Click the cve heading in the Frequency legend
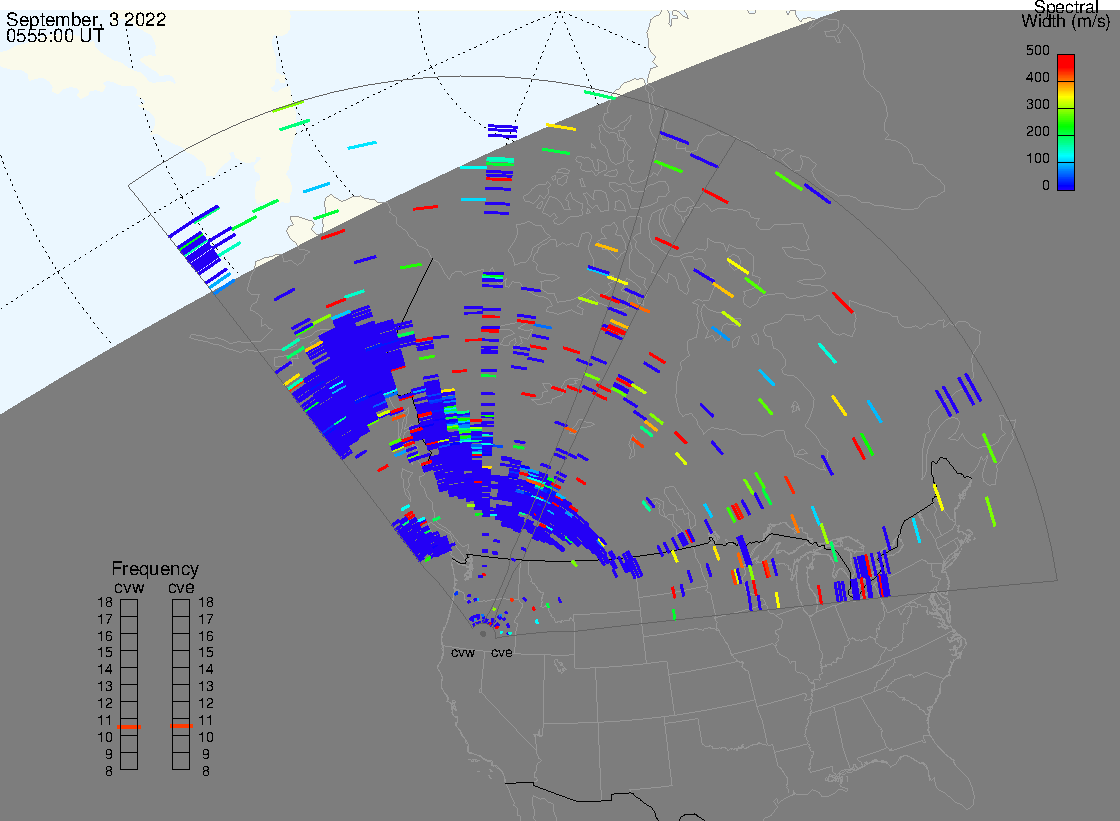Screen dimensions: 1120x821 (181, 587)
